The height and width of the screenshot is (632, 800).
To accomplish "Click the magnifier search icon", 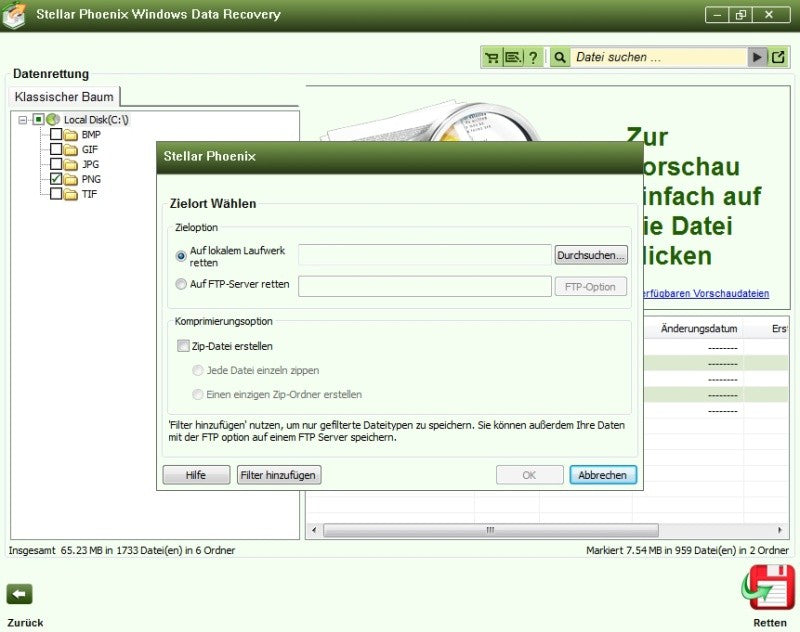I will (560, 58).
